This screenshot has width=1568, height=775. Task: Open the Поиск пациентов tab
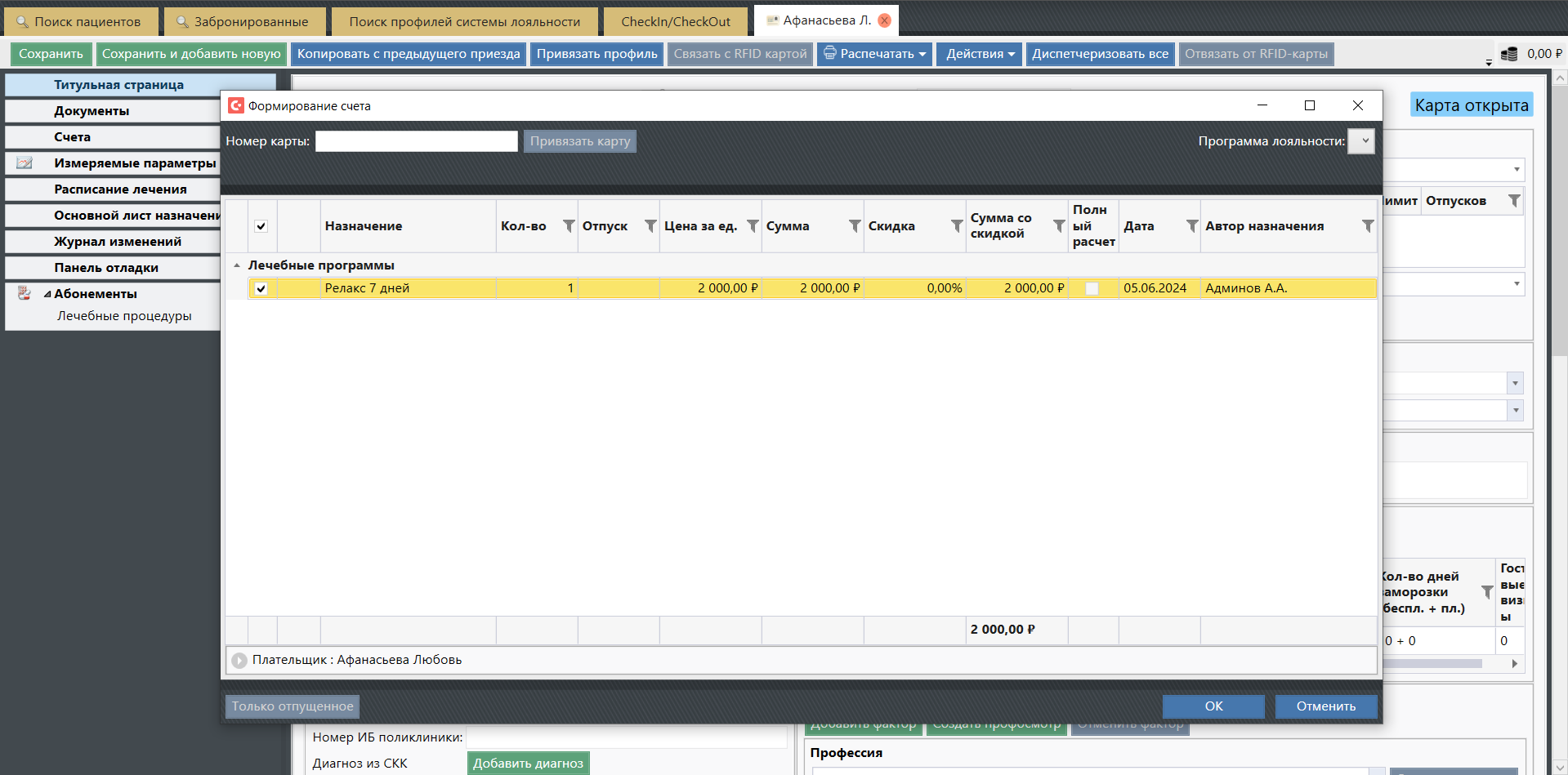79,21
